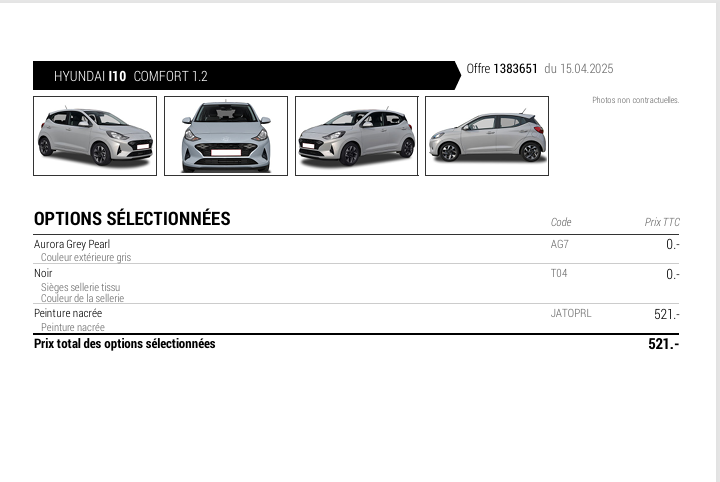Open the head-on front view car photo
The height and width of the screenshot is (482, 720).
[226, 136]
